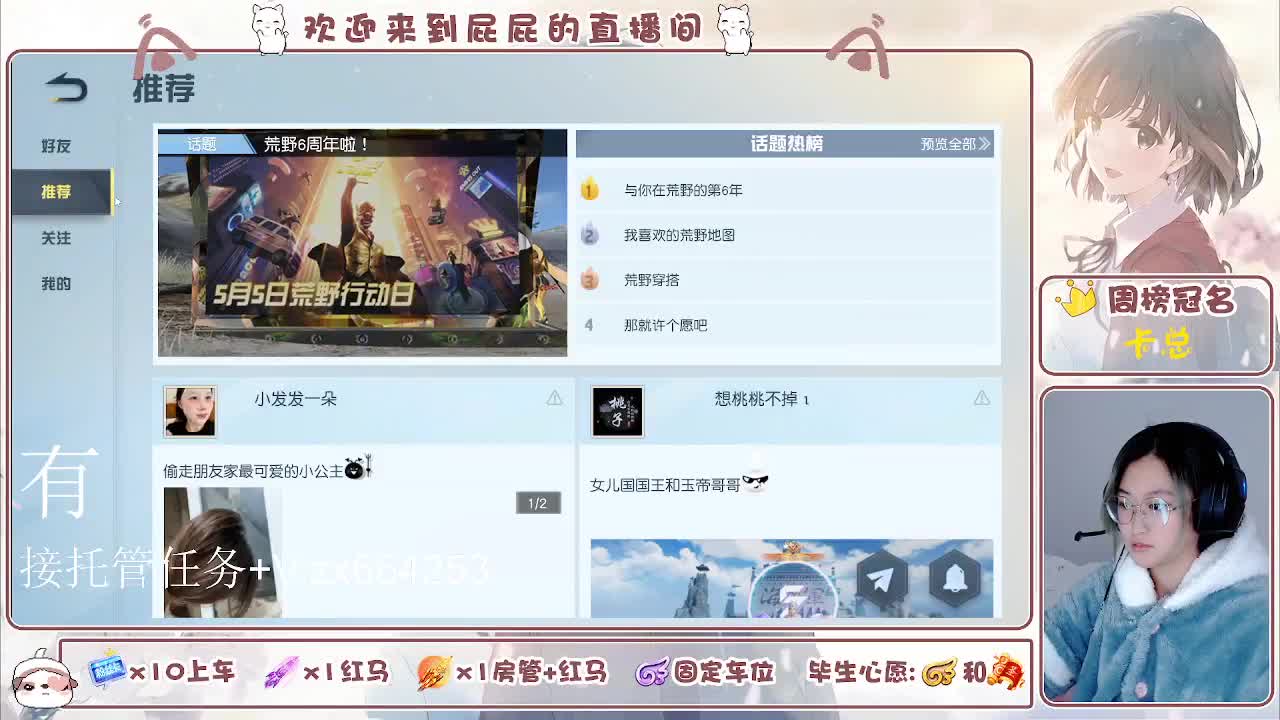This screenshot has width=1280, height=720.
Task: Open topic 荒野穿搭
Action: (x=651, y=280)
